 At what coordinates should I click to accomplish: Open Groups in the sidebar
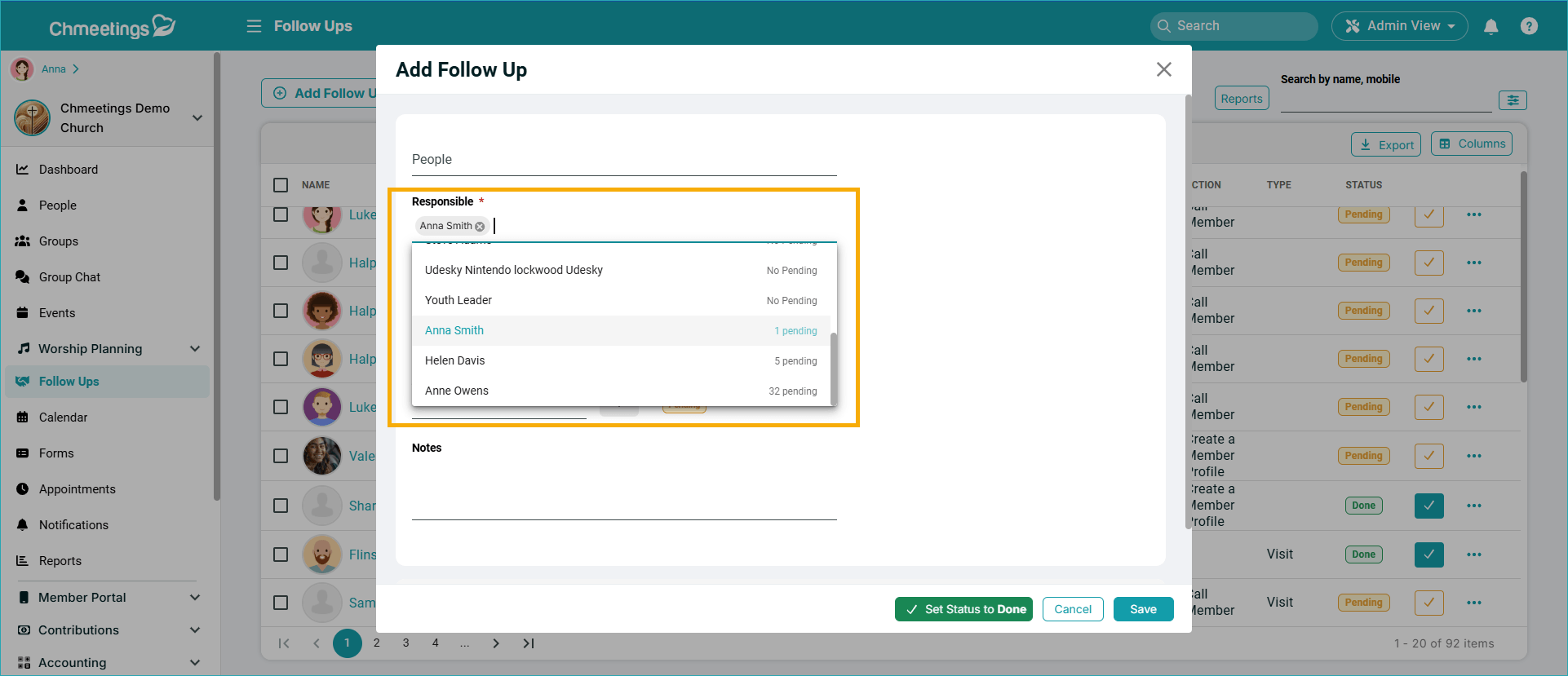tap(59, 241)
